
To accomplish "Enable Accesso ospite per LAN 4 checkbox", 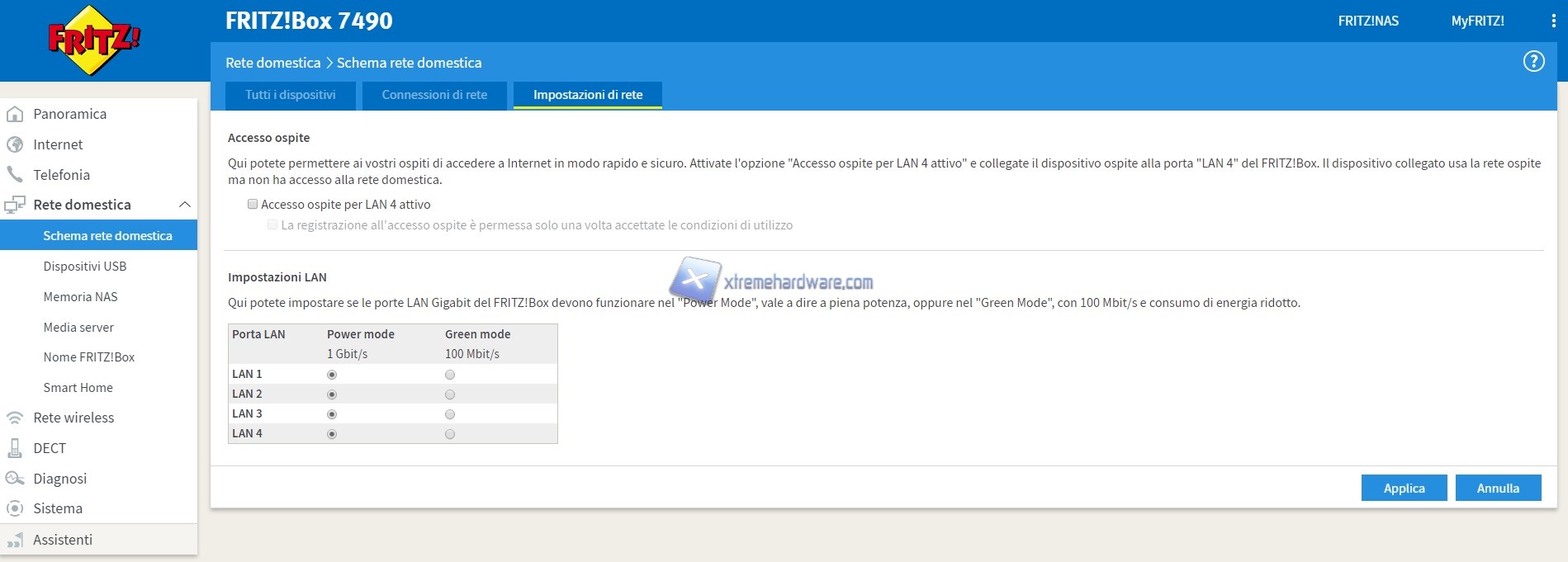I will coord(253,204).
